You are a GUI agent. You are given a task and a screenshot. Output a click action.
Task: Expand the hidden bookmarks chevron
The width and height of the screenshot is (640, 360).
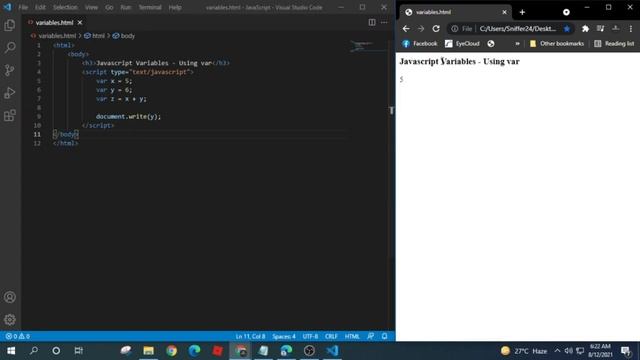[517, 44]
